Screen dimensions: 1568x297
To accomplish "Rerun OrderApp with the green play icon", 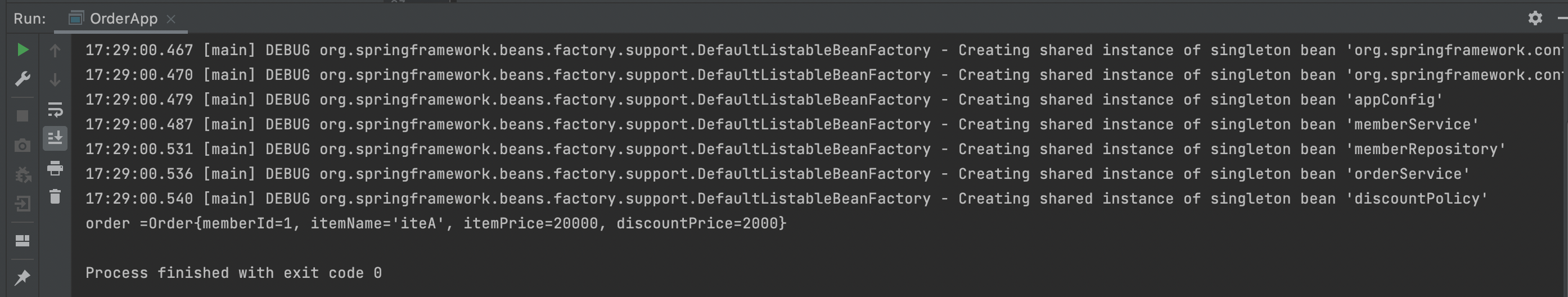I will tap(22, 50).
